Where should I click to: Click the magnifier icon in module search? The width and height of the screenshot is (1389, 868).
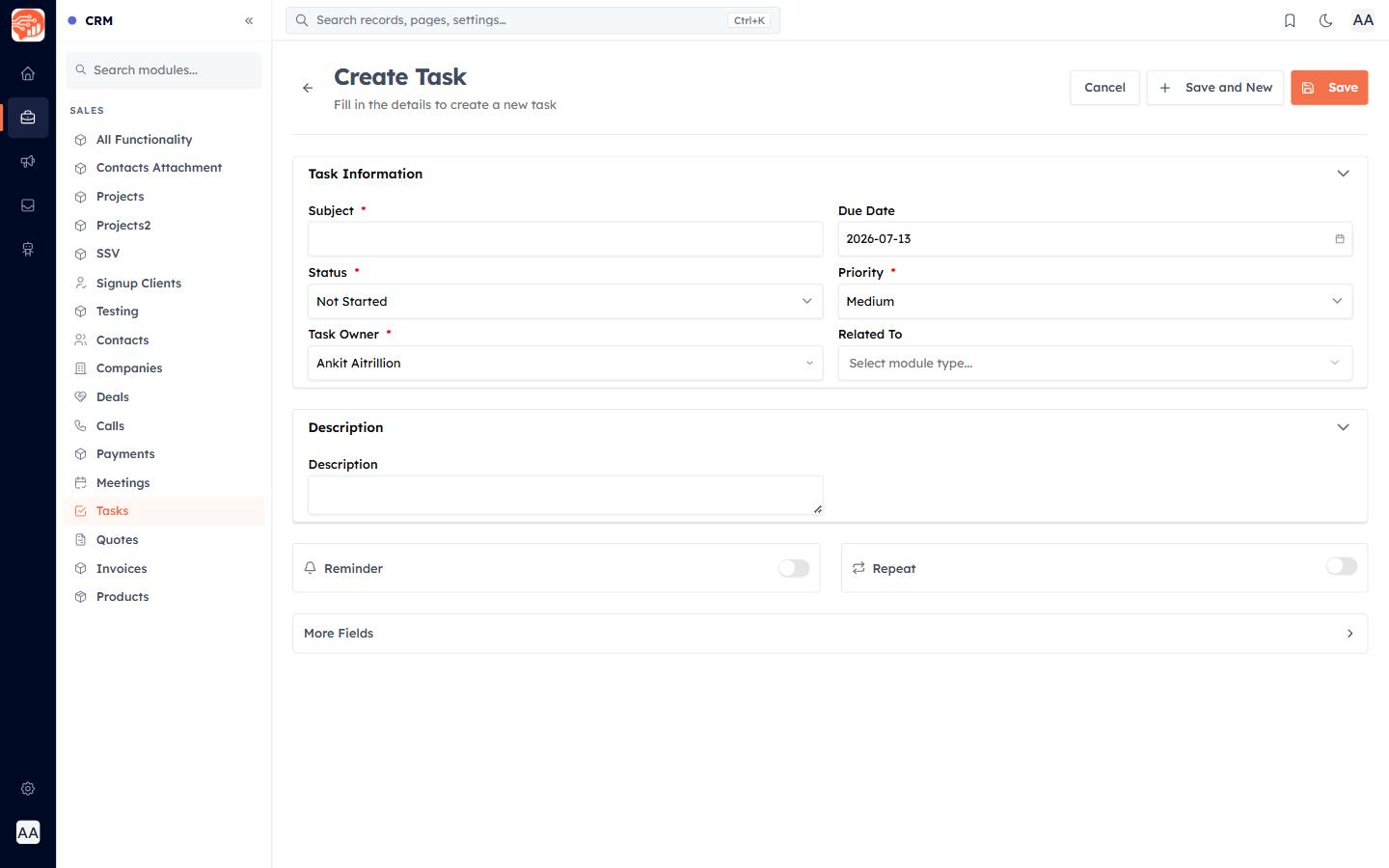tap(81, 69)
